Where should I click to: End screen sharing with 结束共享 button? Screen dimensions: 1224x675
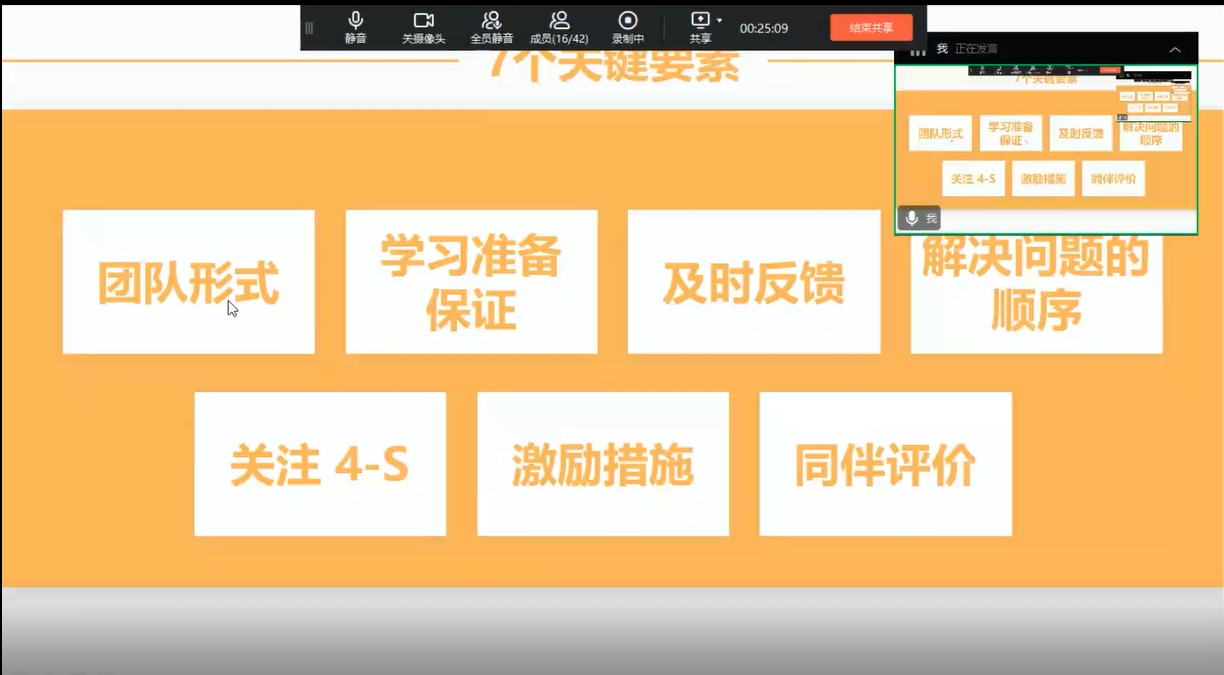[x=871, y=28]
